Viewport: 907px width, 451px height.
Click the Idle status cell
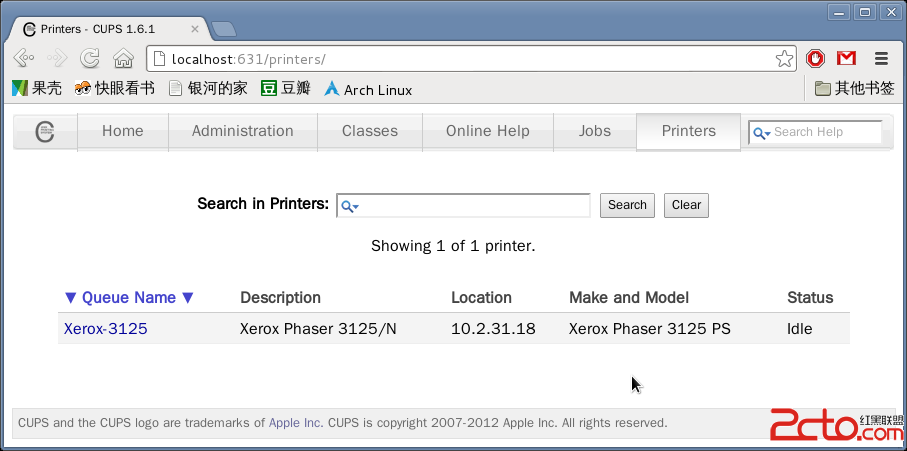point(799,329)
